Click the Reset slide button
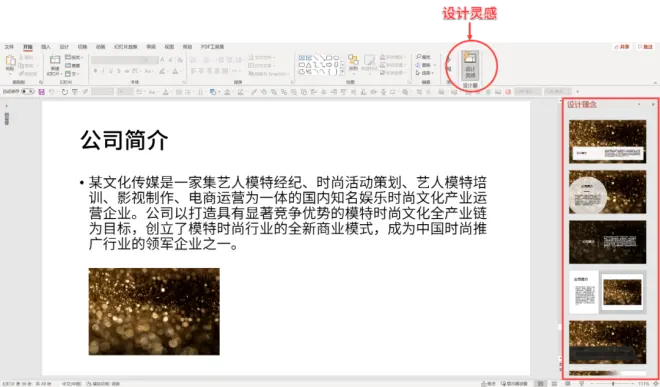 point(72,65)
